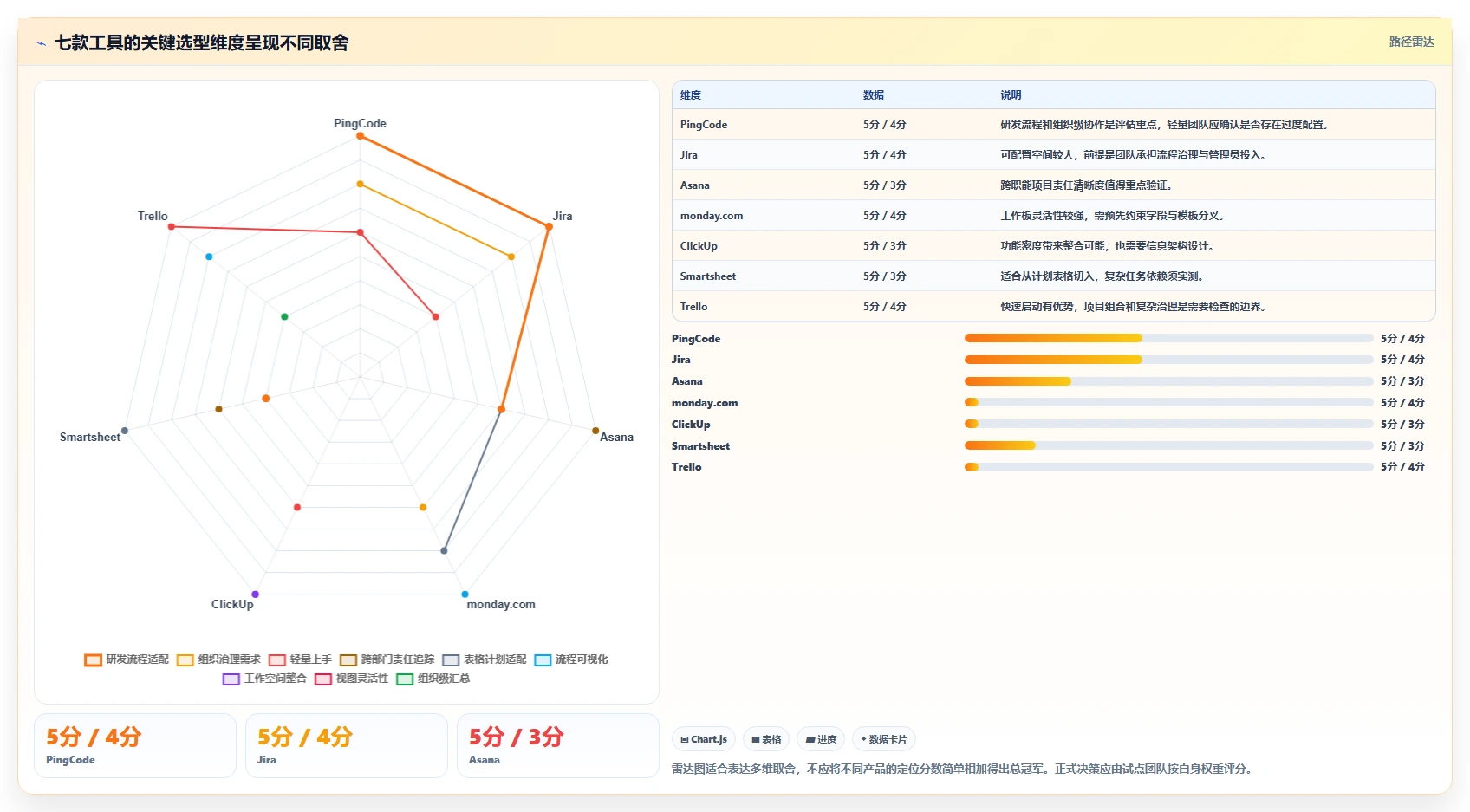Click the 表格 chip icon
1470x812 pixels.
coord(756,739)
